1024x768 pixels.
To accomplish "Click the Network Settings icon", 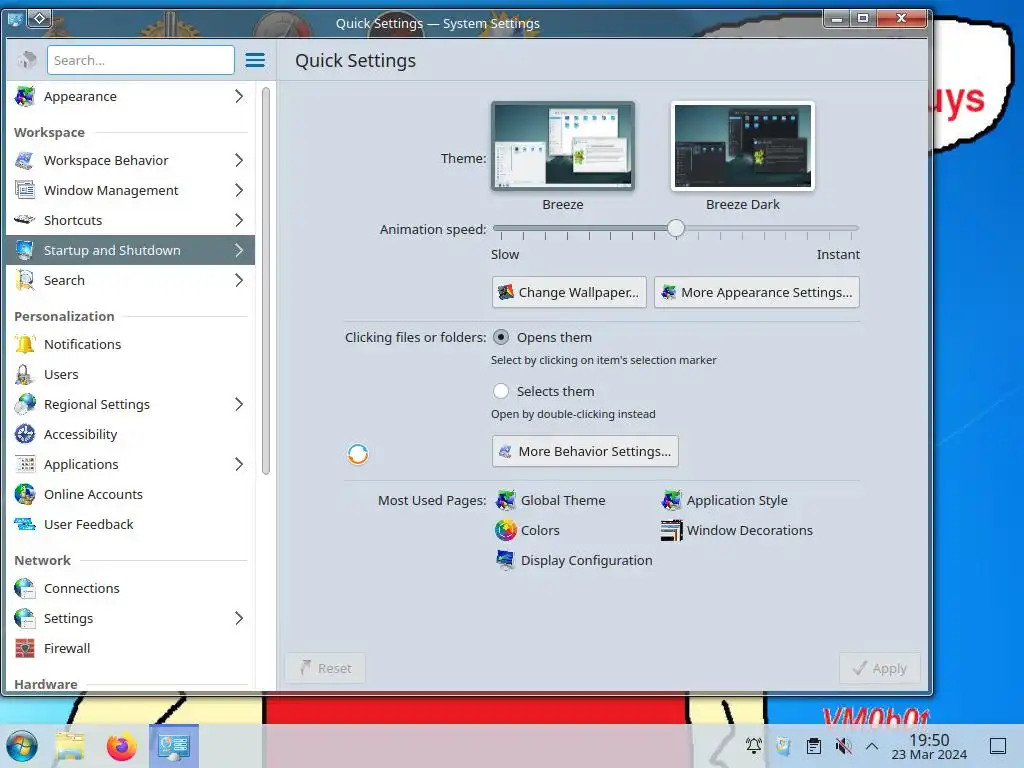I will [25, 618].
